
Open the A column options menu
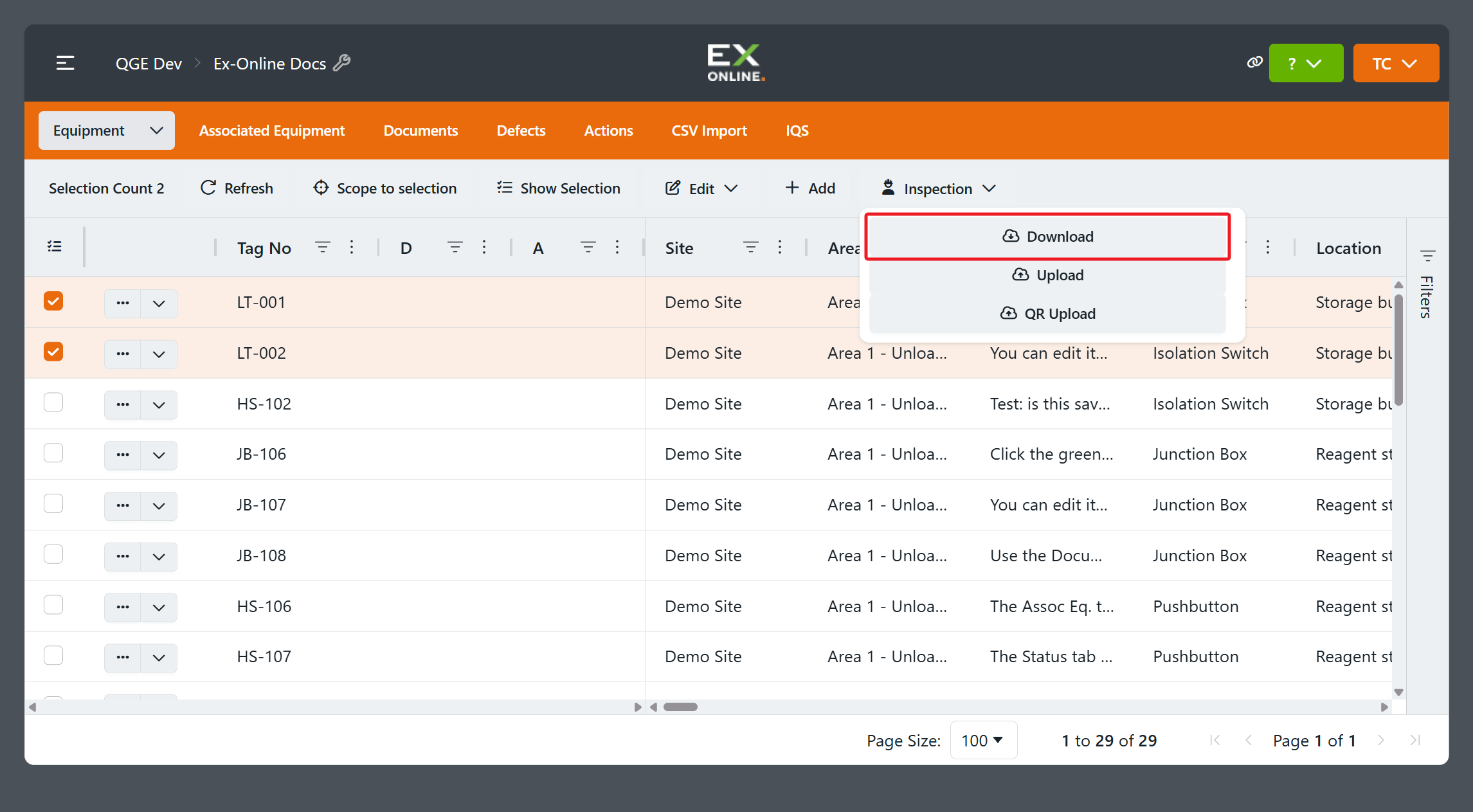coord(617,247)
